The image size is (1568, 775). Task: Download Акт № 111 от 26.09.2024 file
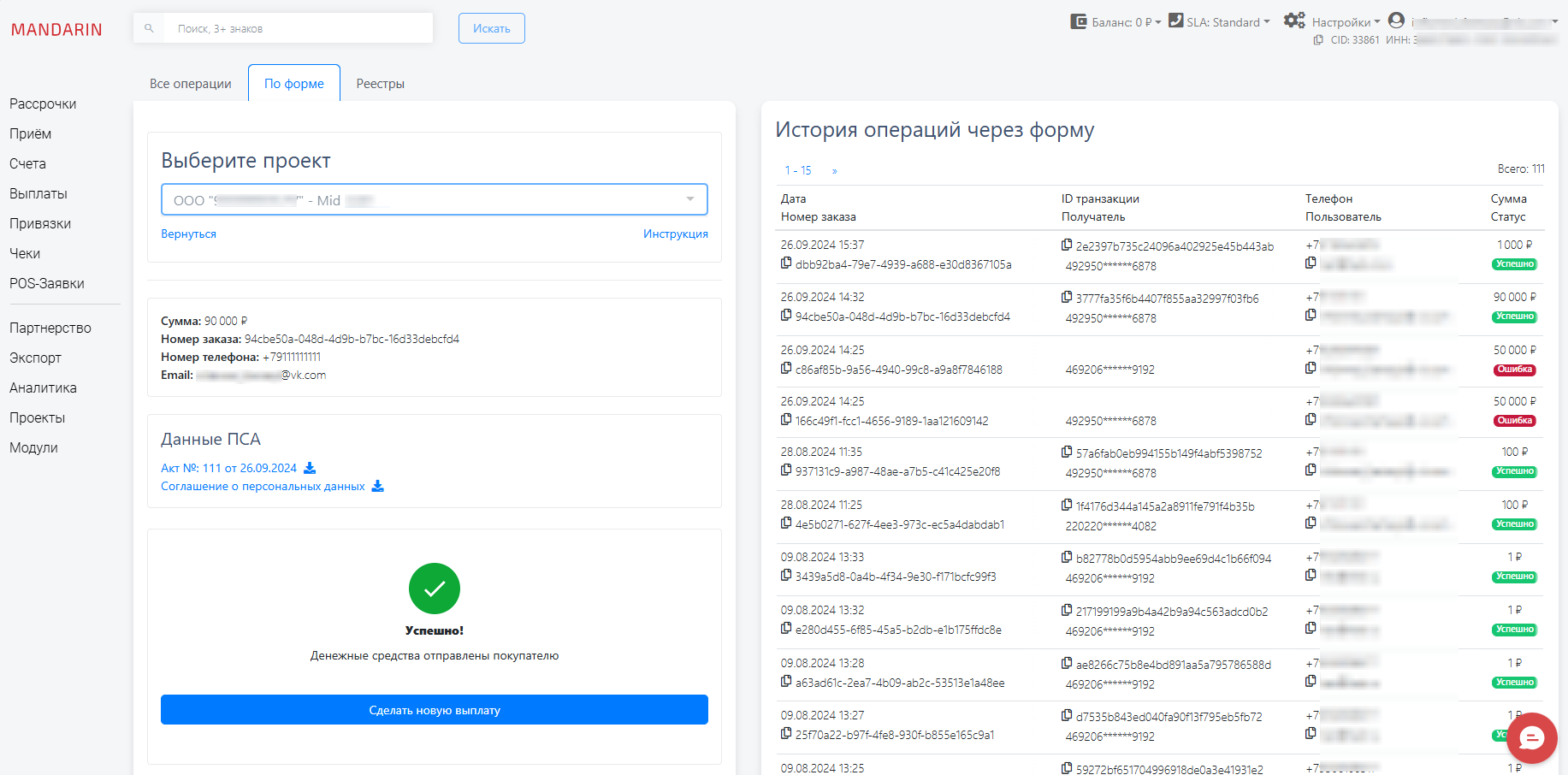[310, 468]
